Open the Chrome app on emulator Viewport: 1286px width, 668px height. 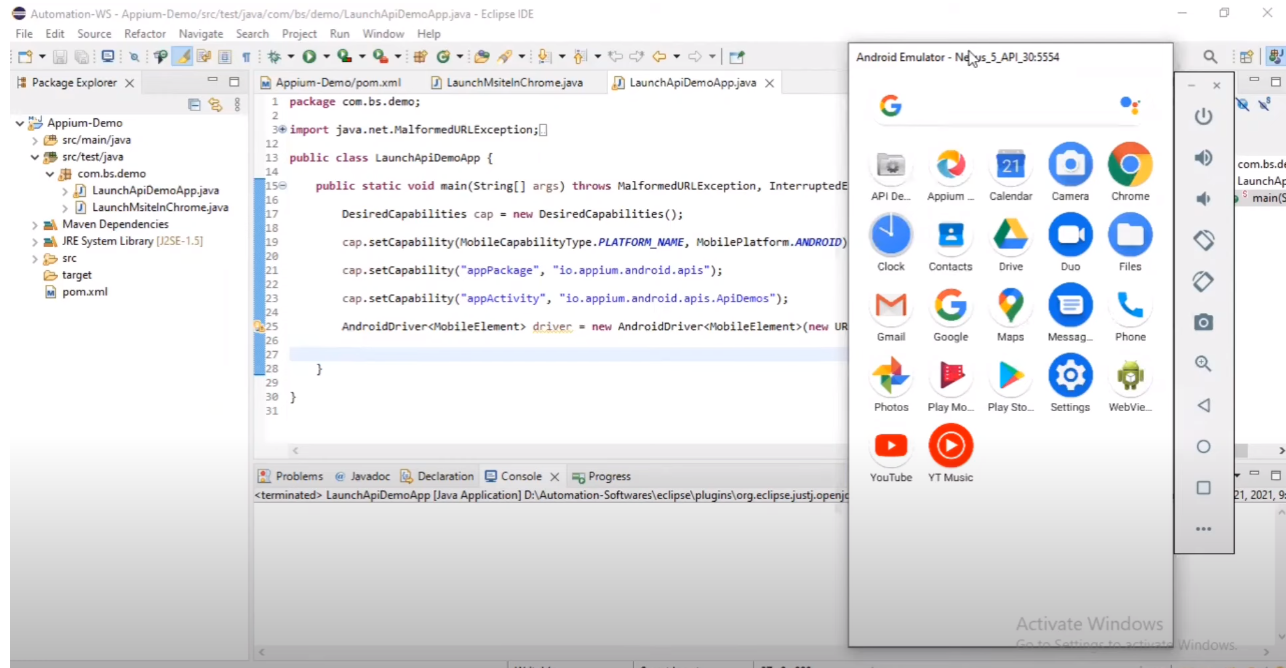[1130, 164]
